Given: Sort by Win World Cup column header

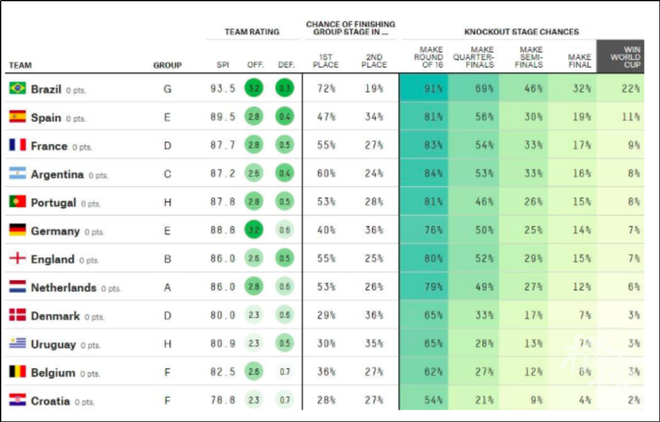Looking at the screenshot, I should [x=625, y=57].
